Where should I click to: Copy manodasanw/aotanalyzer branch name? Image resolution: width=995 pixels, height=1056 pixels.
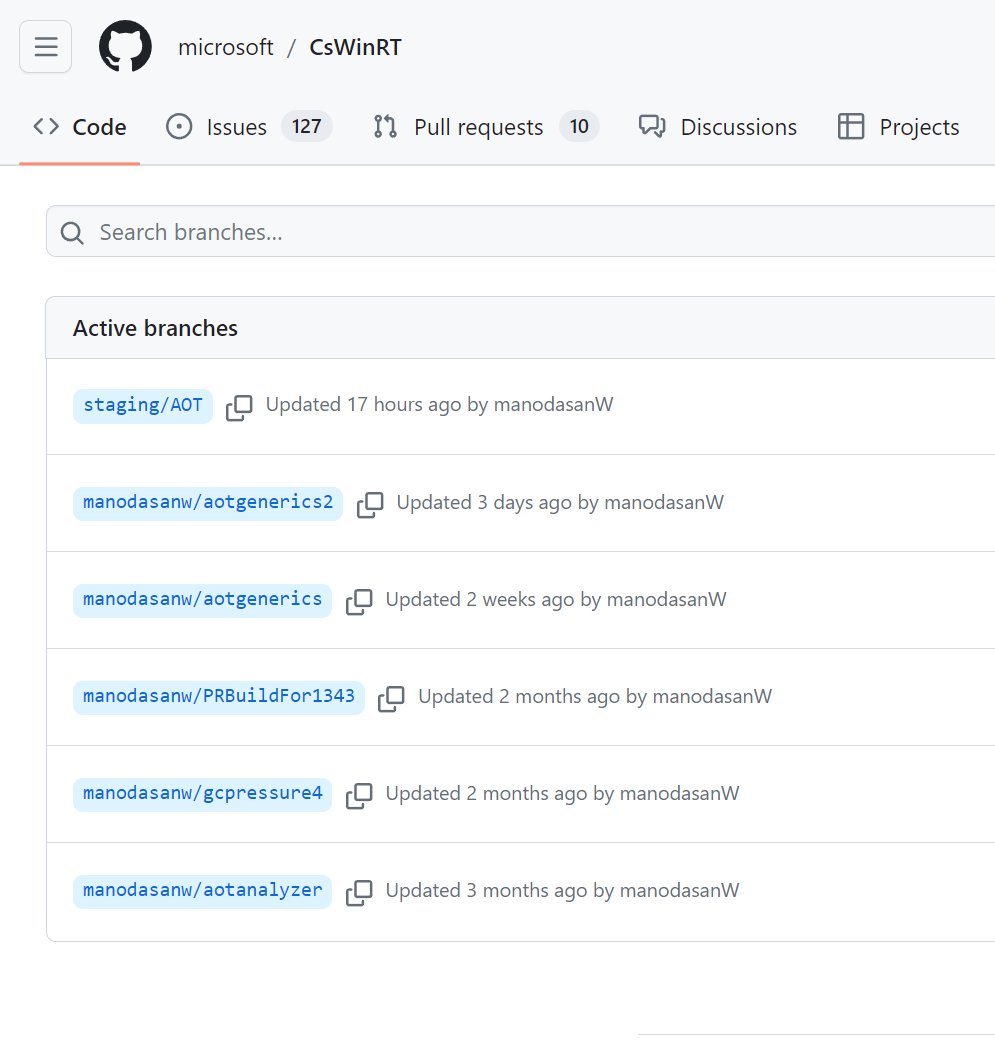point(359,892)
